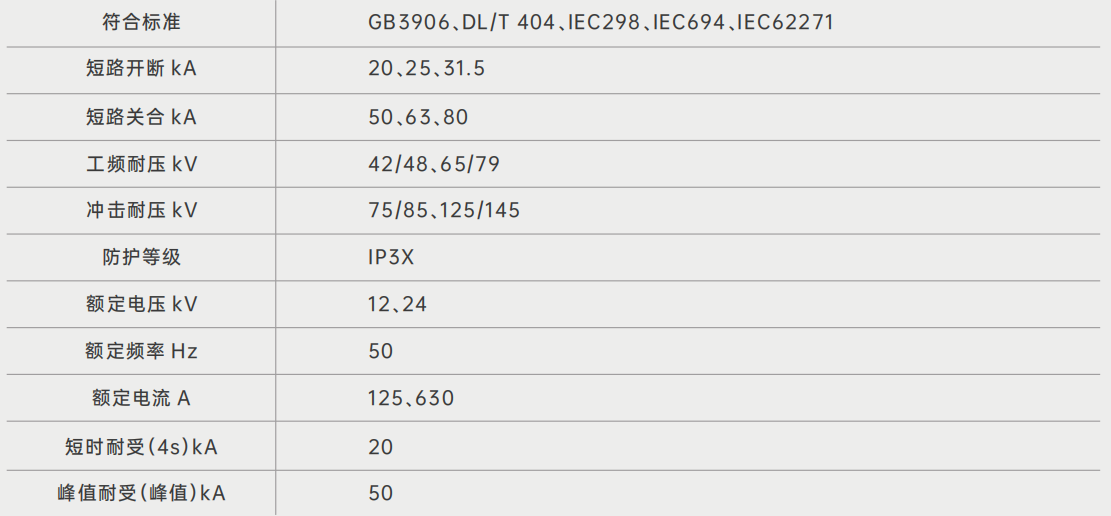This screenshot has height=516, width=1111.
Task: Click the 短路关合 kA label cell
Action: point(141,117)
